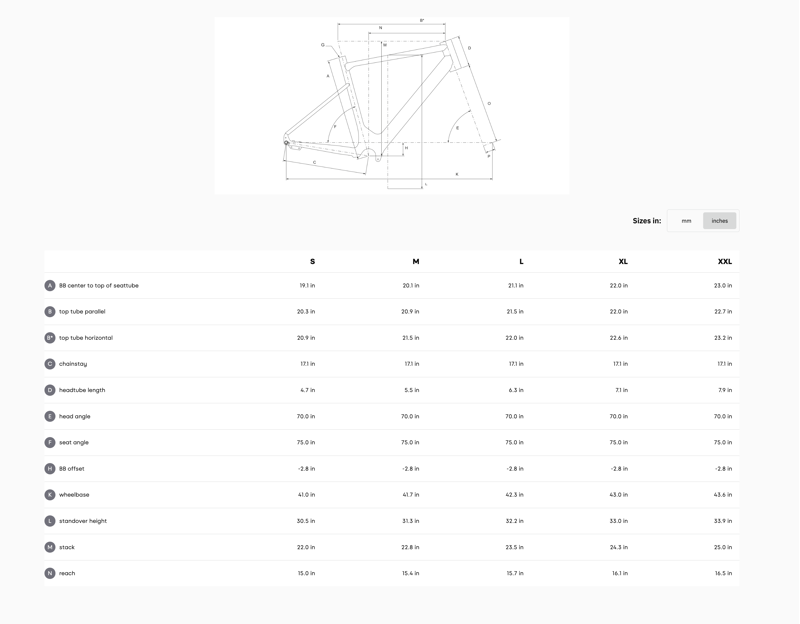This screenshot has height=624, width=800.
Task: Click the C badge for chainstay
Action: coord(50,364)
